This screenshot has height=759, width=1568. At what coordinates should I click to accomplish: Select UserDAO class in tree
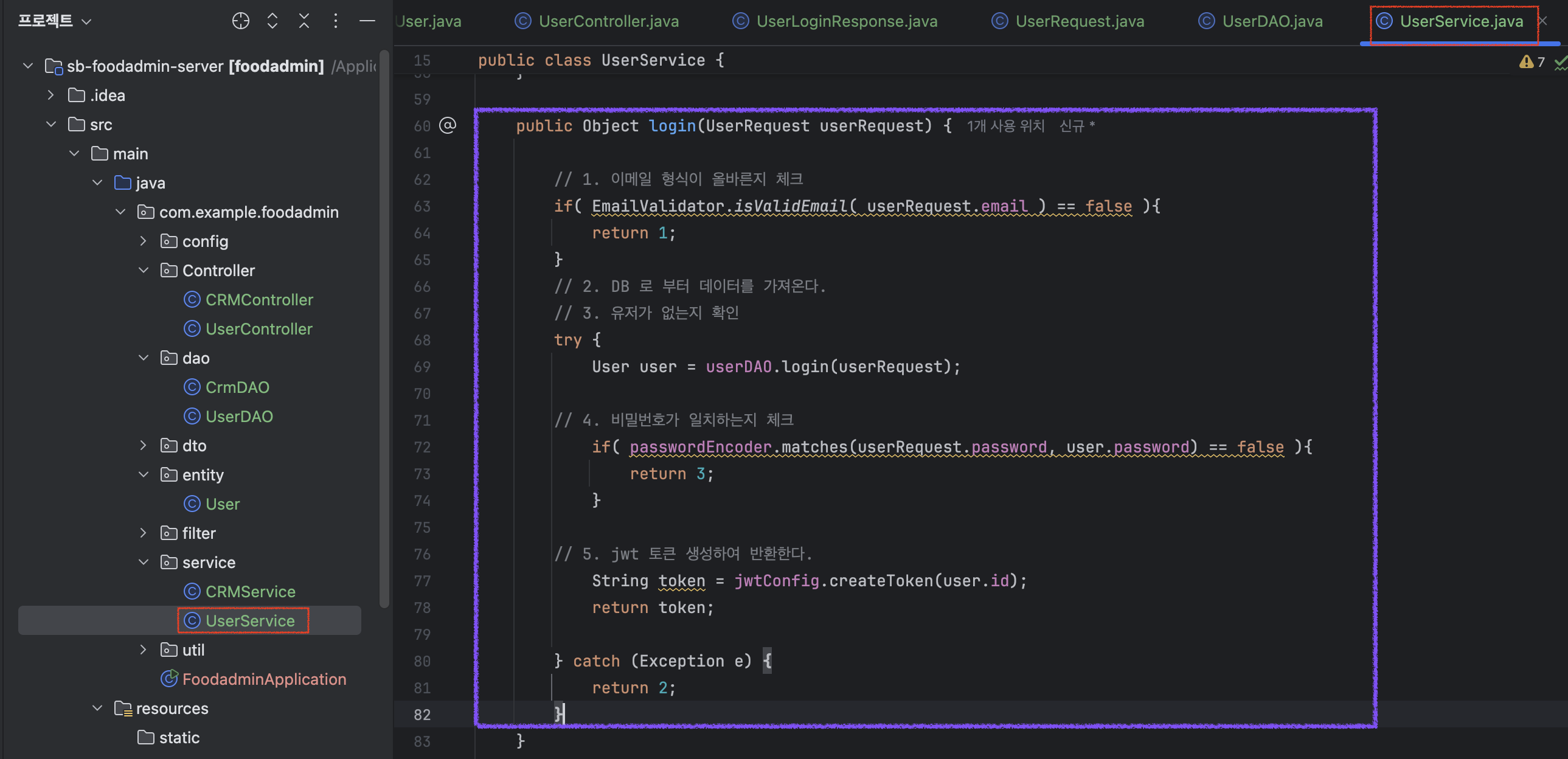point(228,417)
